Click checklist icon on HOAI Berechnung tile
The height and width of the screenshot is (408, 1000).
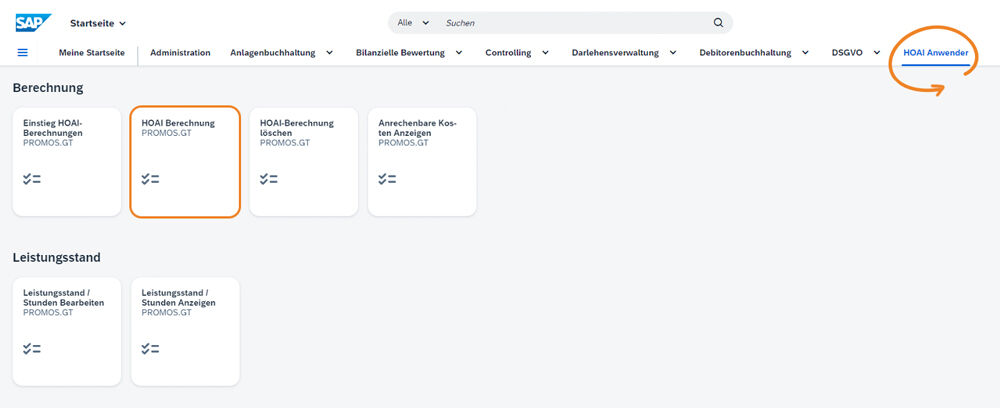[x=150, y=179]
